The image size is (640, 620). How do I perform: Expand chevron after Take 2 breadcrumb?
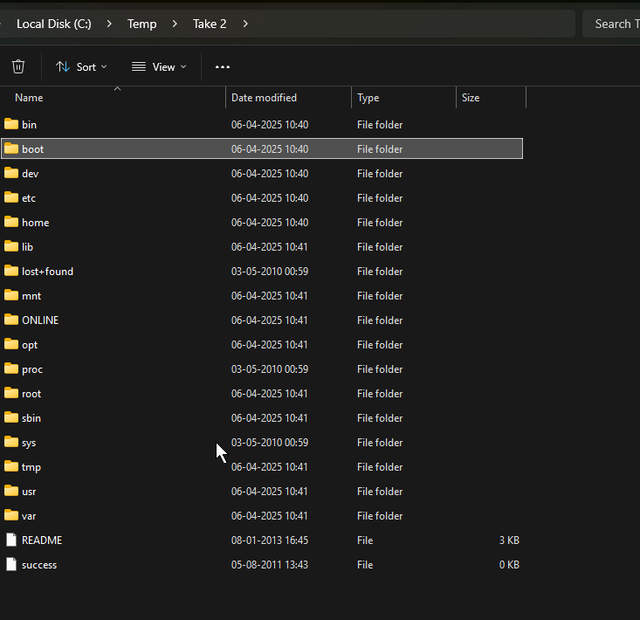click(x=245, y=24)
